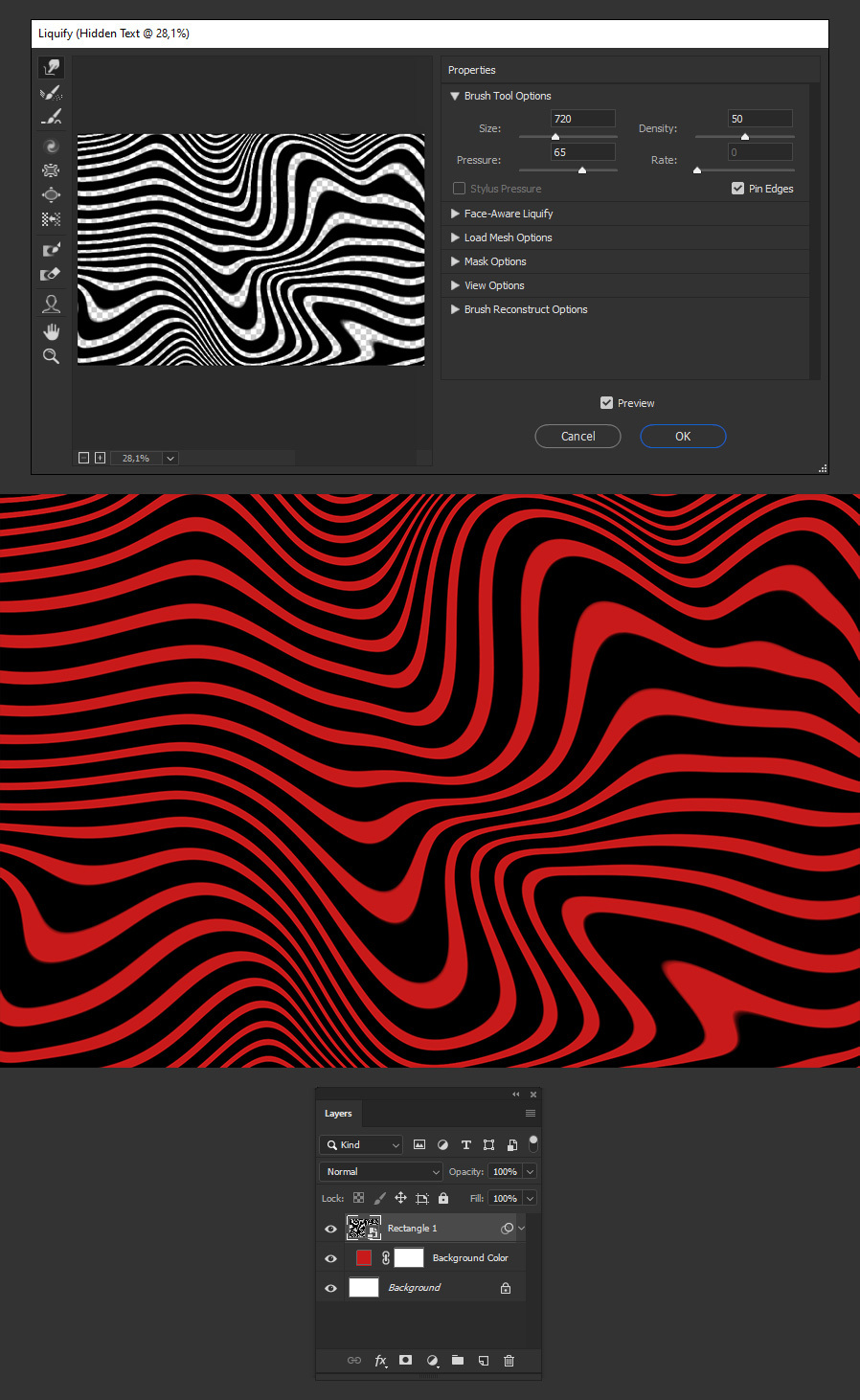Prevent auto-nesting in artboards lock icon
860x1400 pixels.
421,1198
